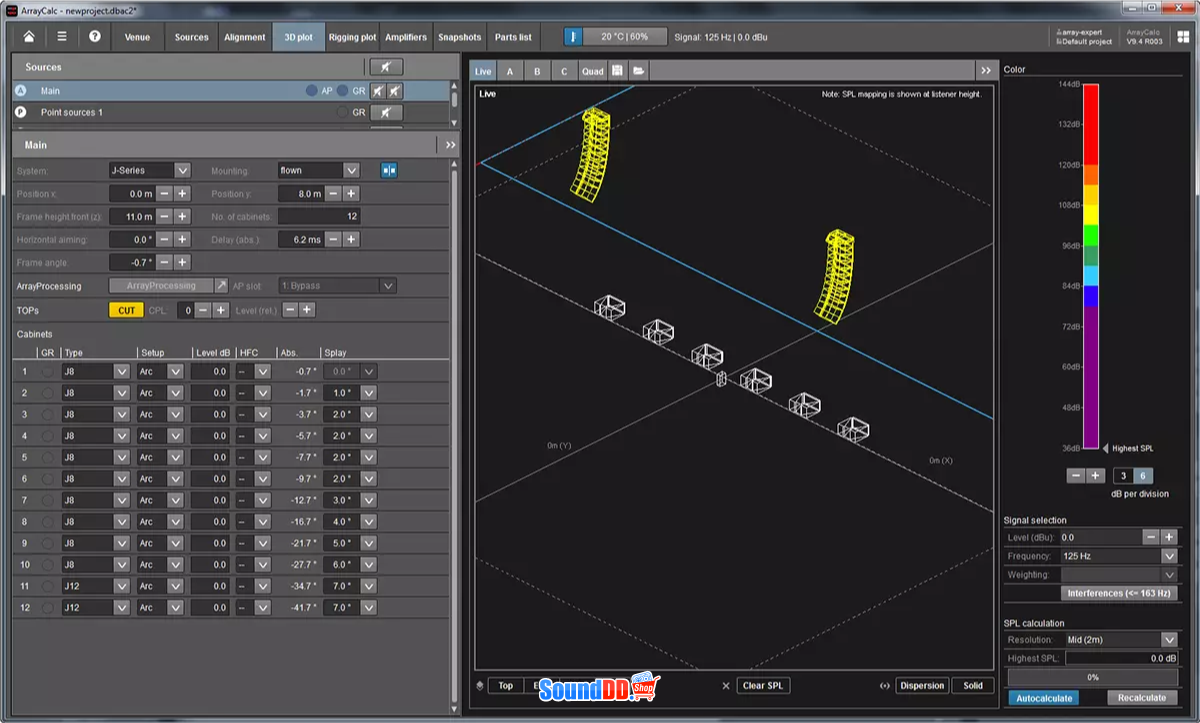
Task: Open Type dropdown for cabinet 11
Action: (x=121, y=587)
